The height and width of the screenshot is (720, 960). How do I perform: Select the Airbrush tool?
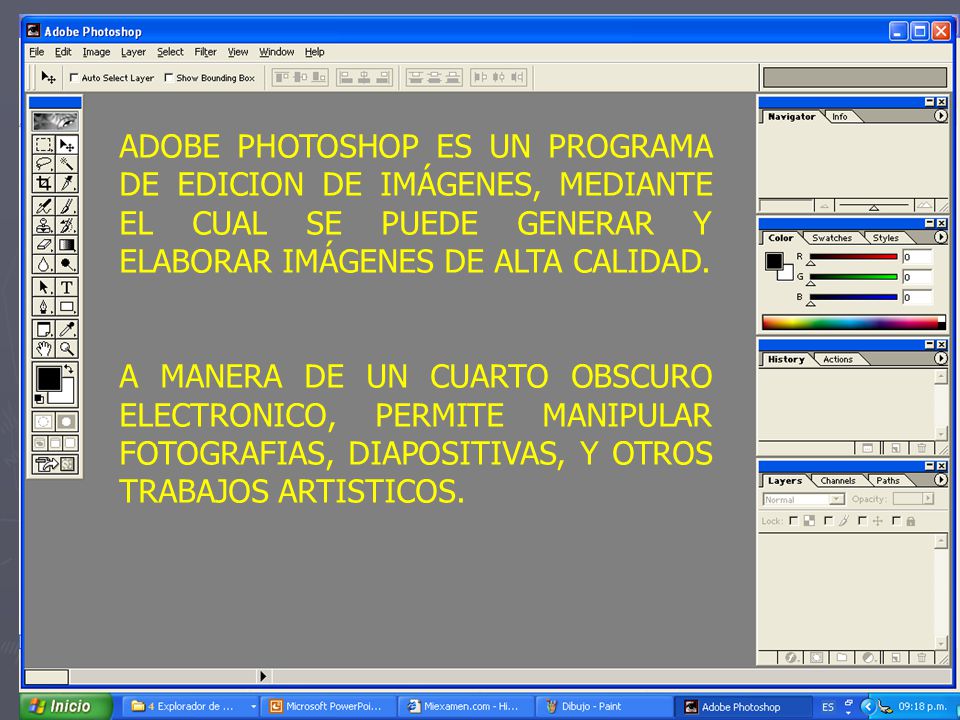pos(43,206)
